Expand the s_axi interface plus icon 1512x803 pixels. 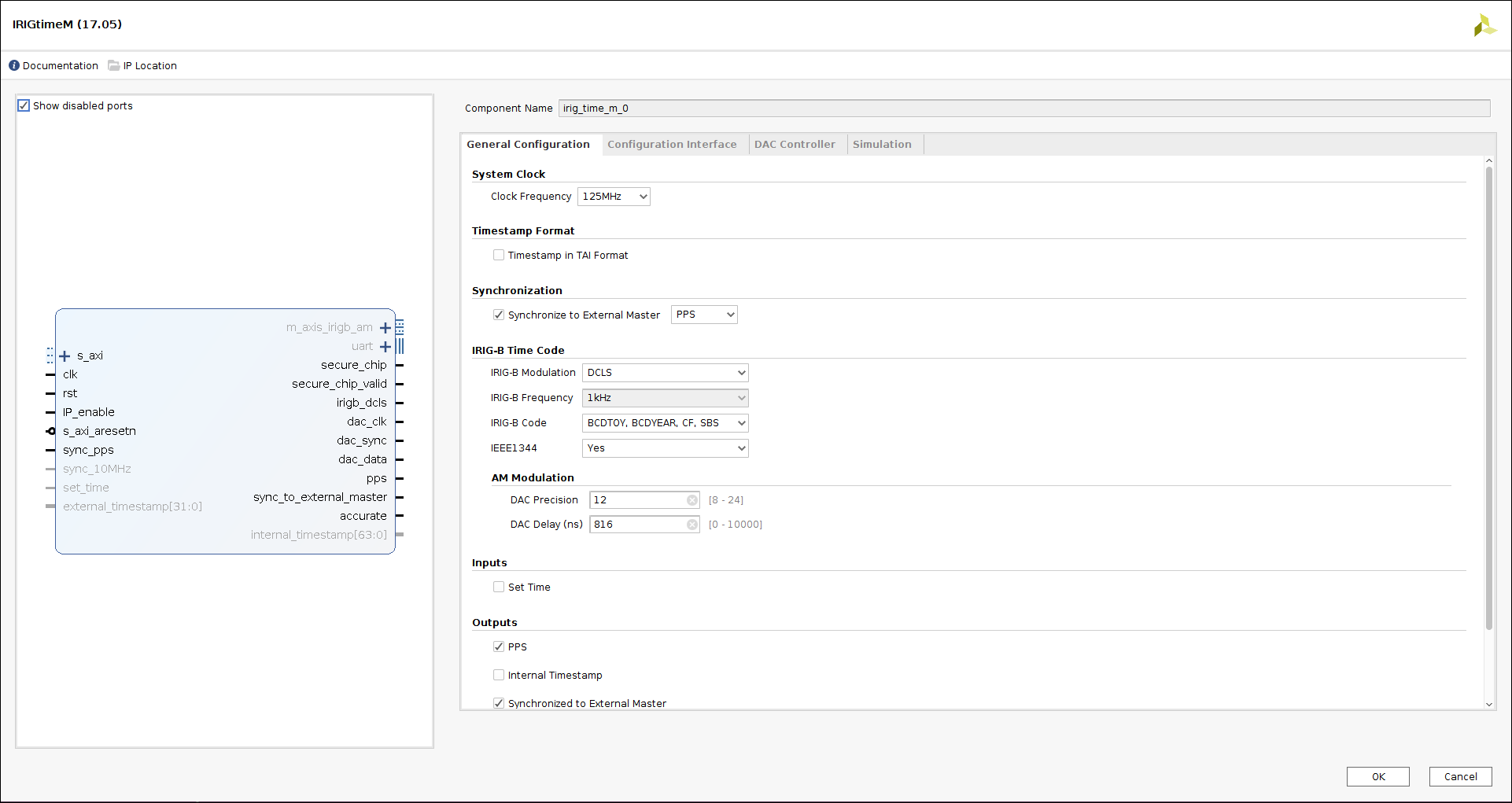[x=65, y=356]
